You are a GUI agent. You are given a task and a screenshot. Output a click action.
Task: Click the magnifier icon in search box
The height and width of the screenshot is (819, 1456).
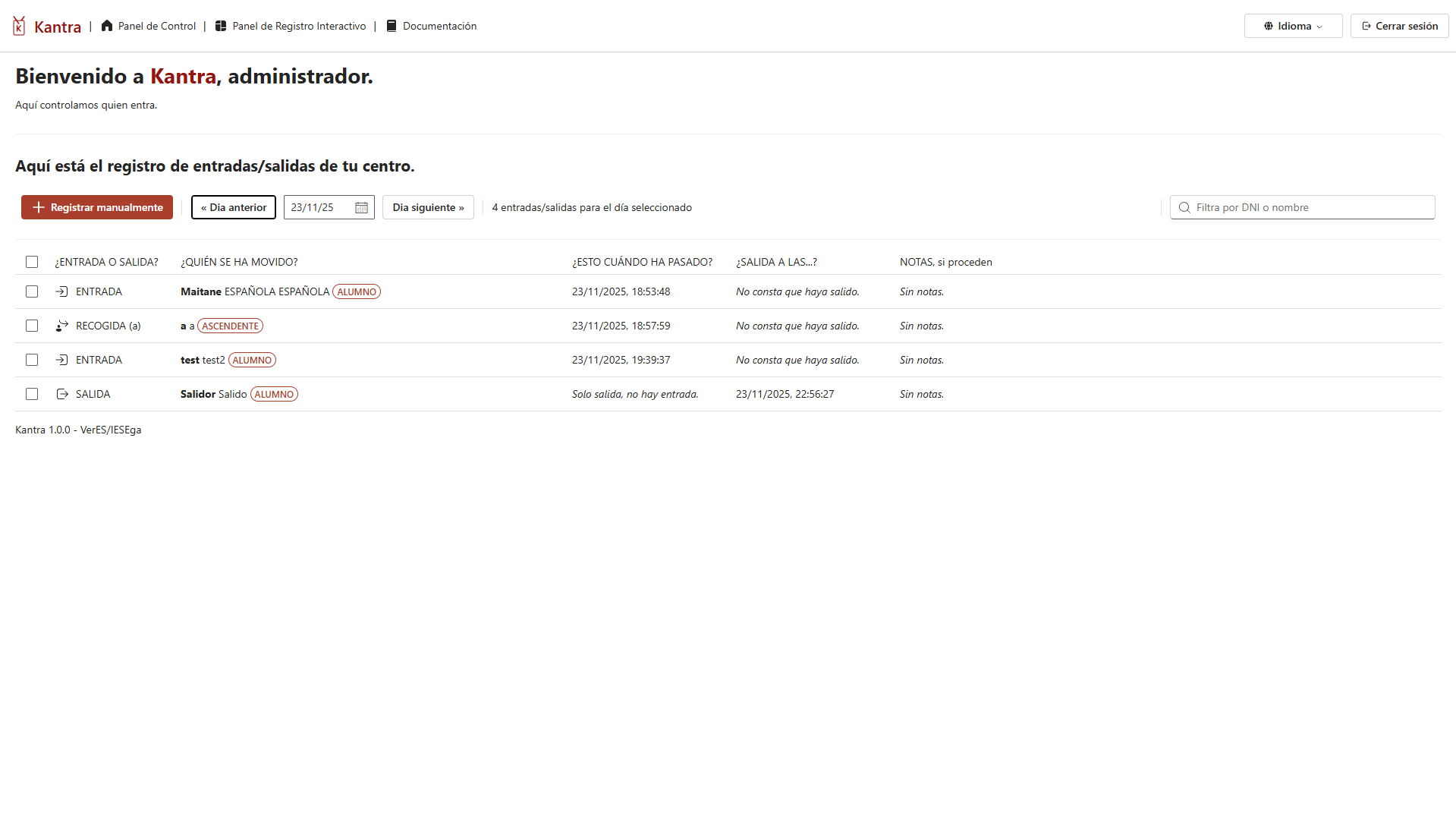pos(1184,208)
